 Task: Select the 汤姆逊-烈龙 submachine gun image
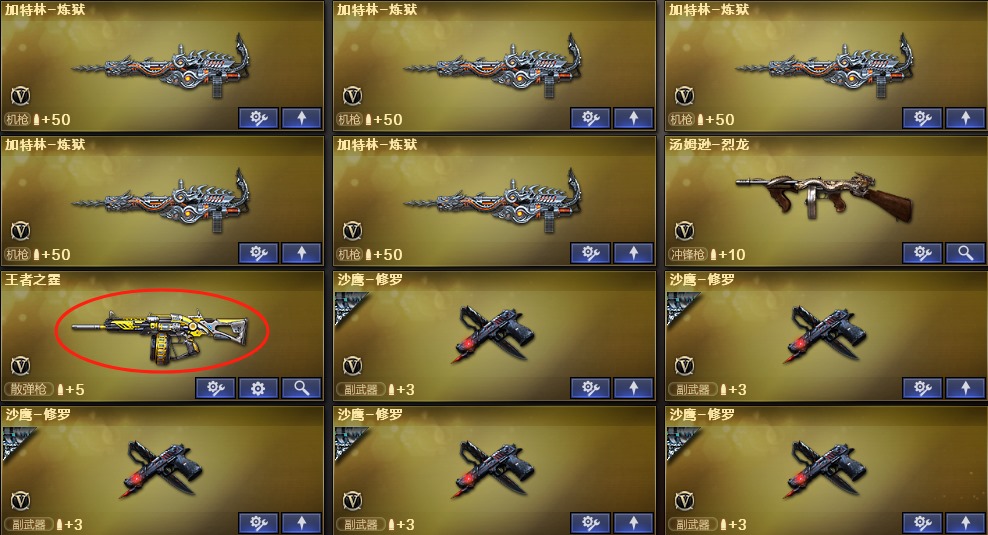point(824,196)
